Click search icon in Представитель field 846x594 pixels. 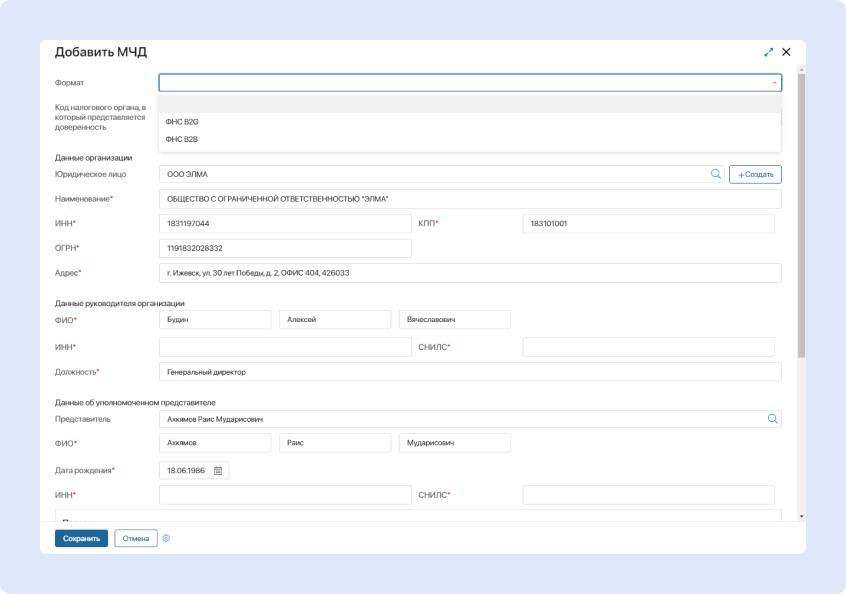pos(772,419)
